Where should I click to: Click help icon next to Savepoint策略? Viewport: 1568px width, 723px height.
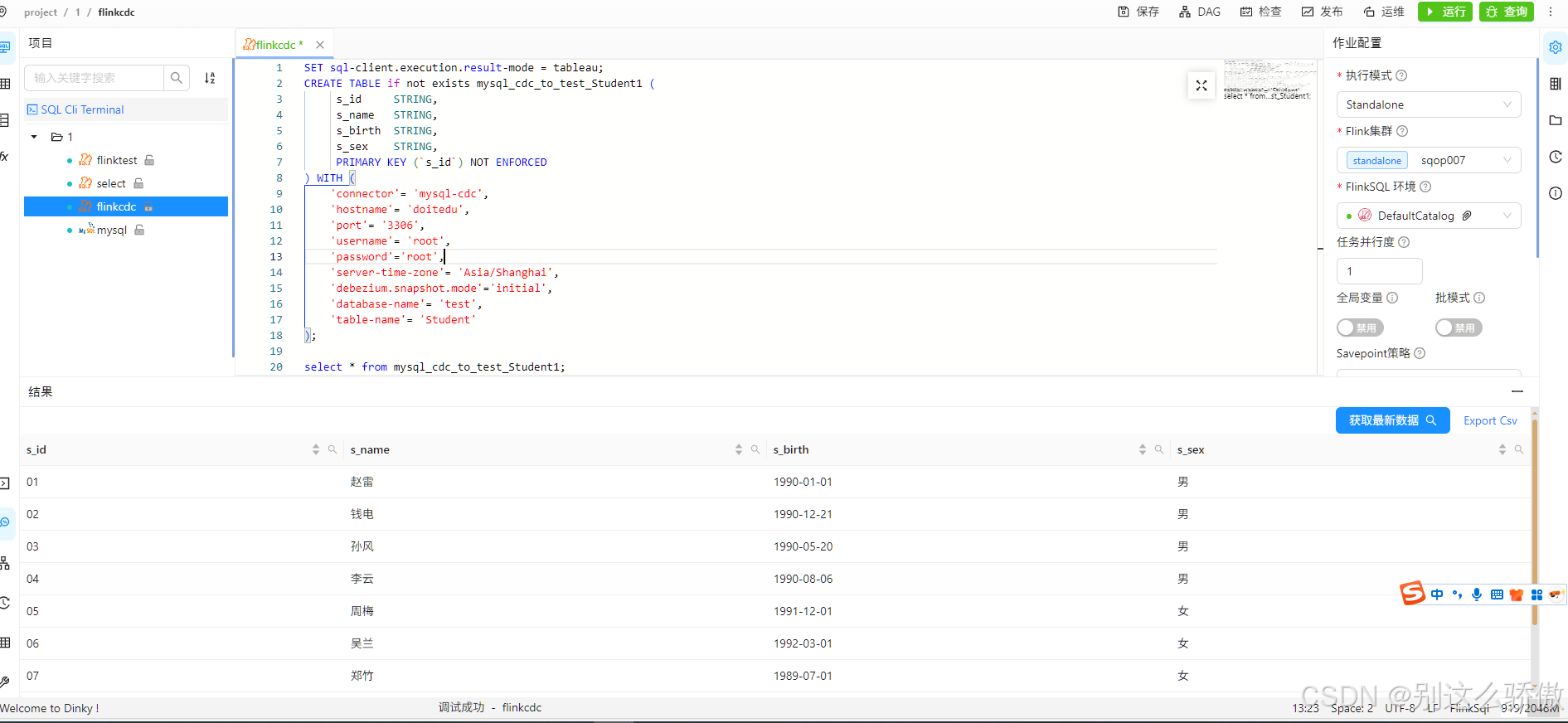click(1420, 353)
